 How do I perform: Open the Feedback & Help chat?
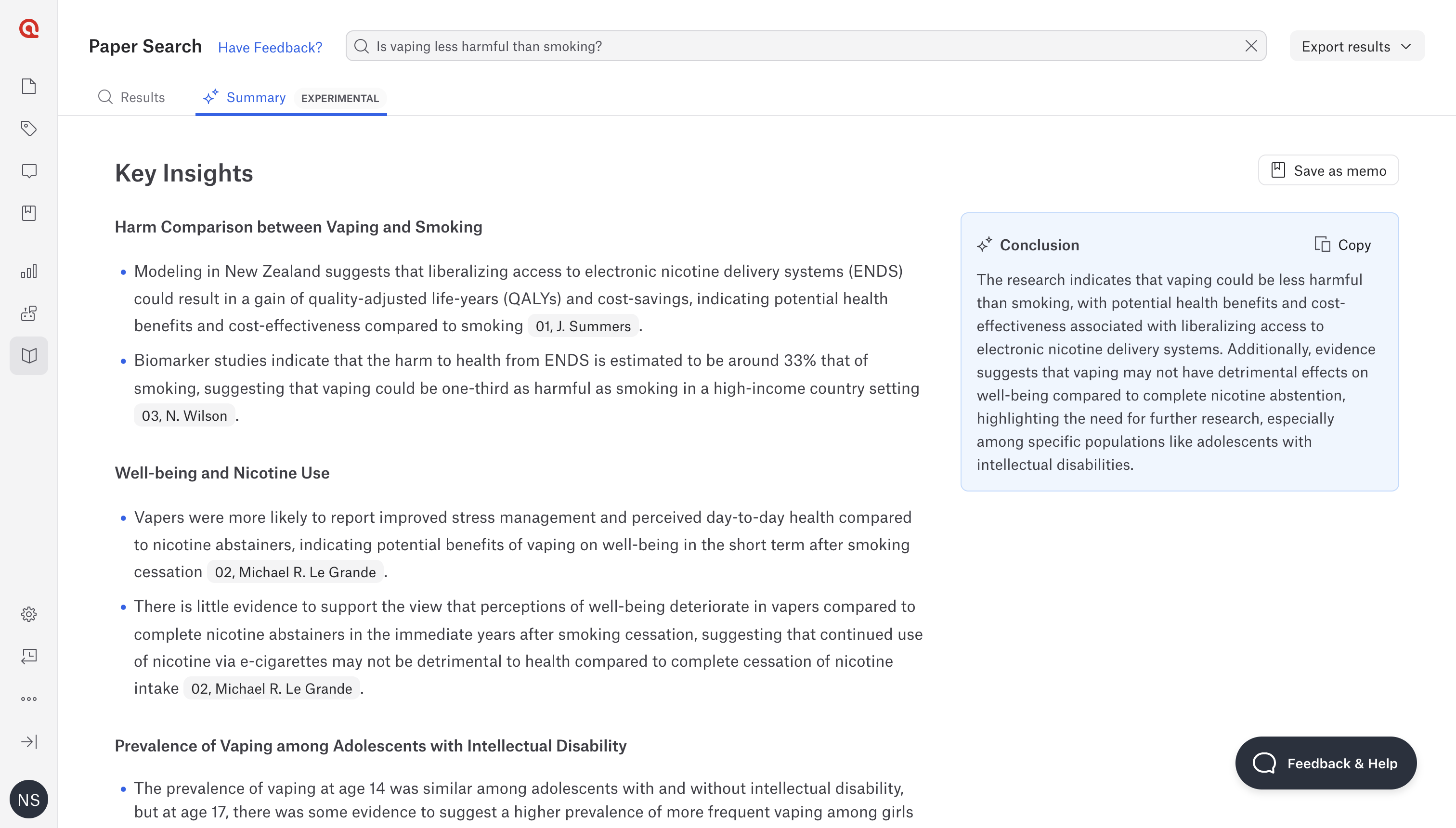(1325, 763)
